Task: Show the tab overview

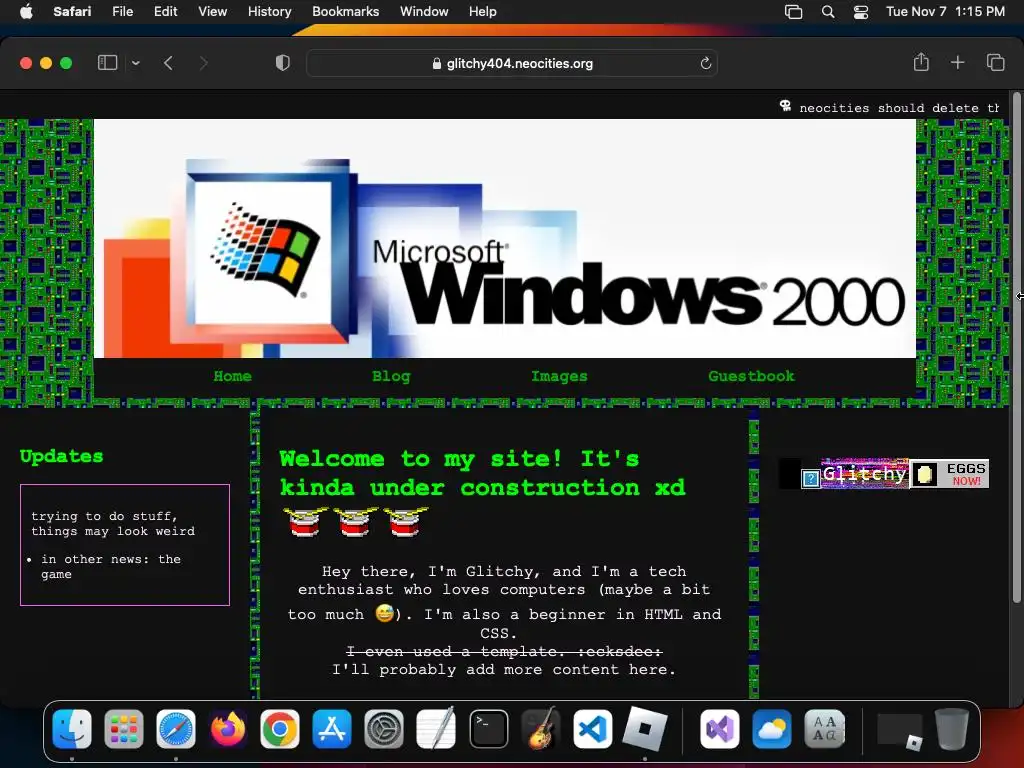Action: [995, 63]
